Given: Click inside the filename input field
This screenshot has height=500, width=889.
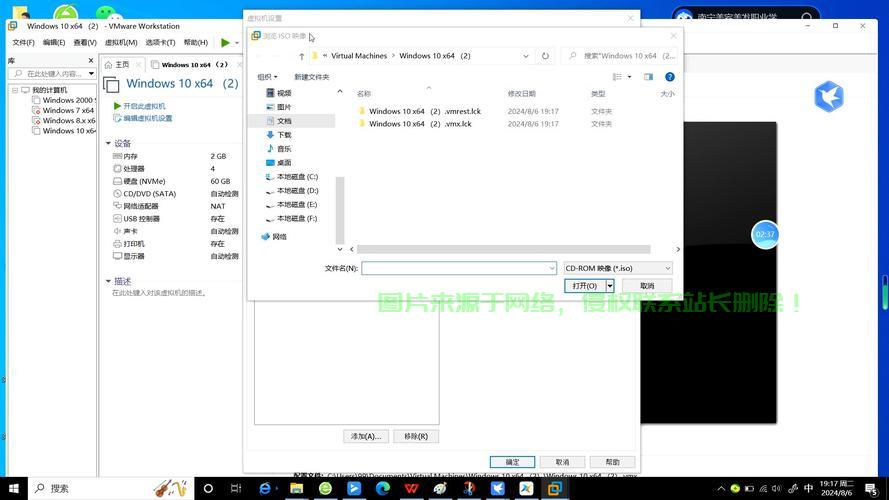Looking at the screenshot, I should 454,268.
